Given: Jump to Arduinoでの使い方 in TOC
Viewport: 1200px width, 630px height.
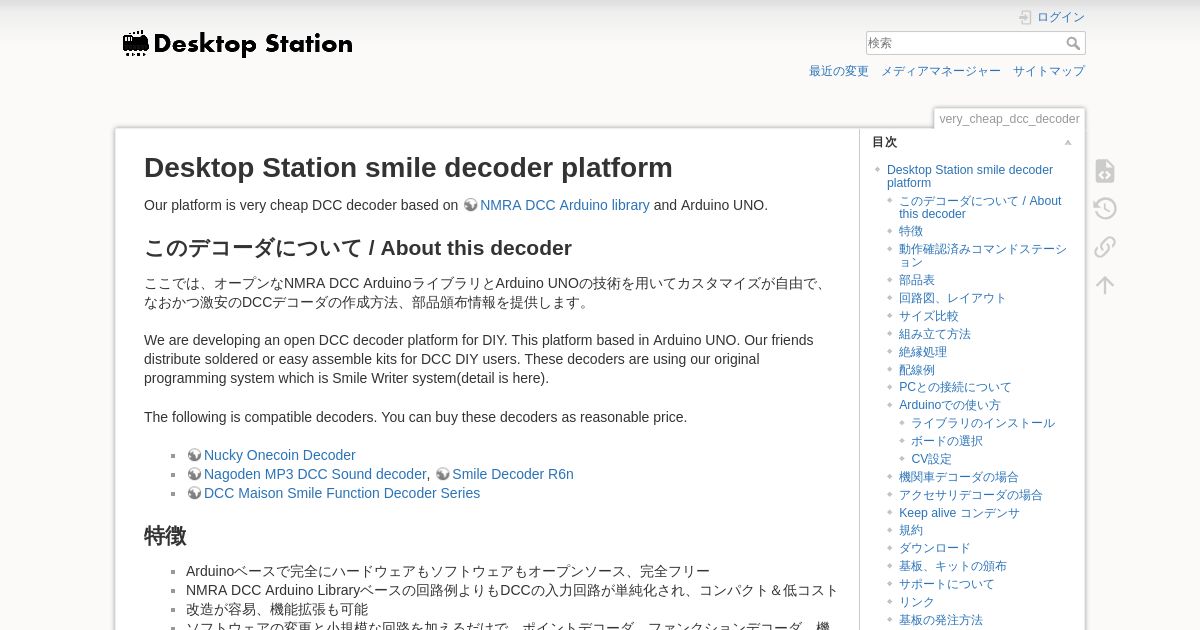Looking at the screenshot, I should 950,405.
